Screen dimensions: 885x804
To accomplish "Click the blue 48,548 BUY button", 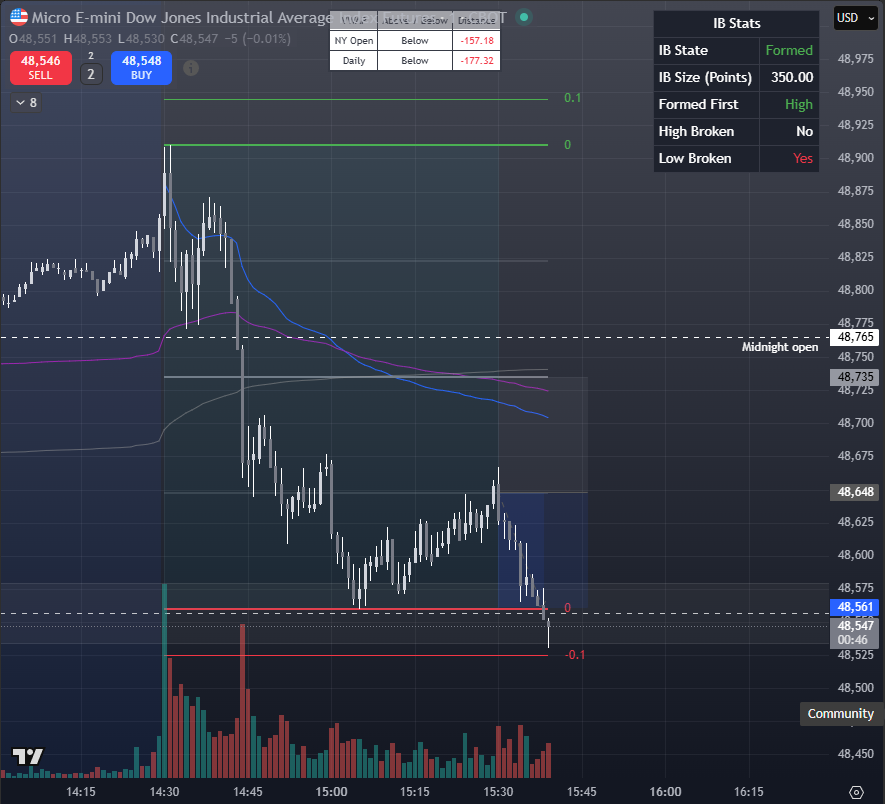I will [x=141, y=68].
